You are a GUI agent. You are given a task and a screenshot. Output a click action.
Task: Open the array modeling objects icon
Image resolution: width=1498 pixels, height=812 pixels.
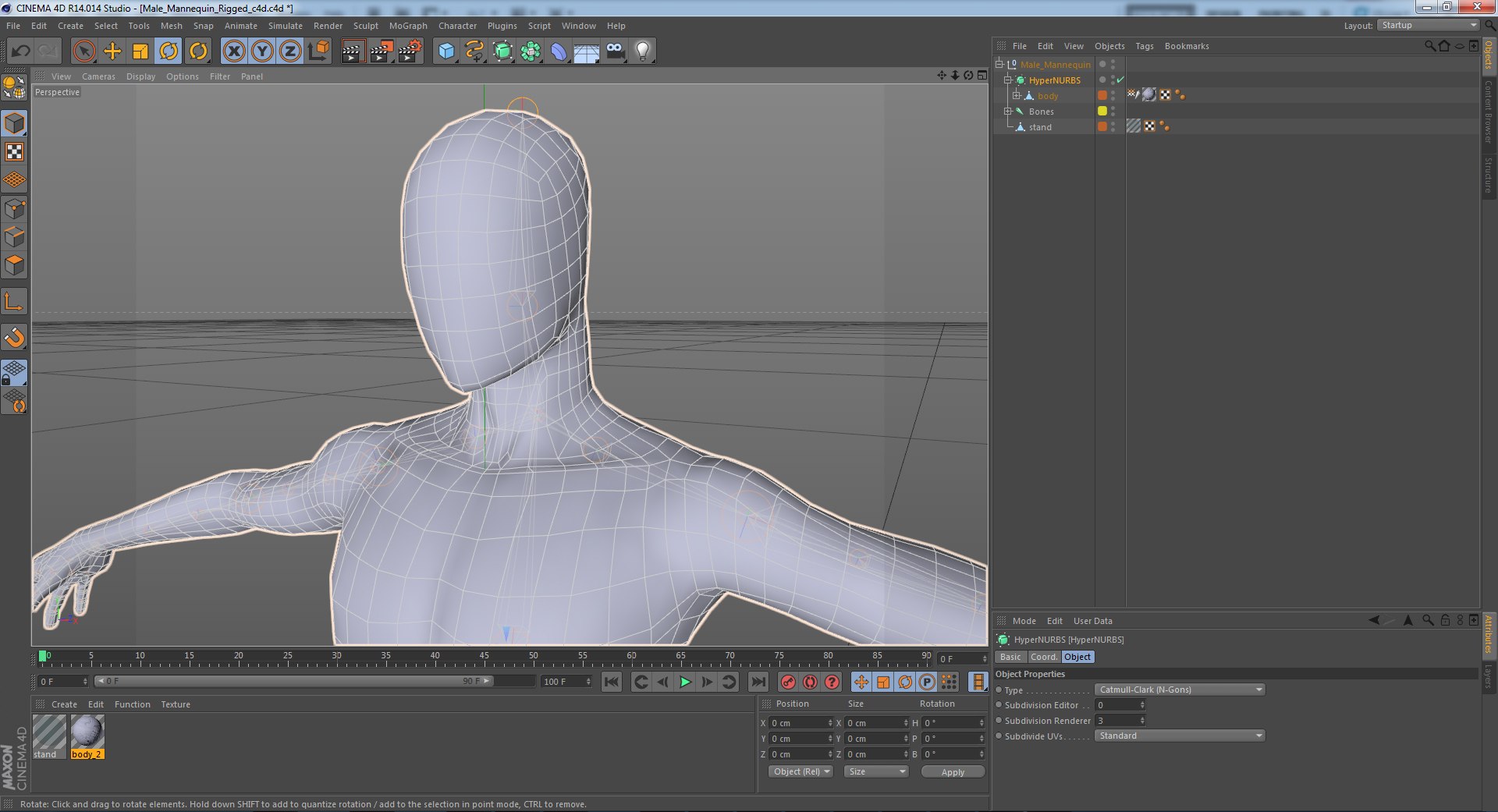pos(531,51)
